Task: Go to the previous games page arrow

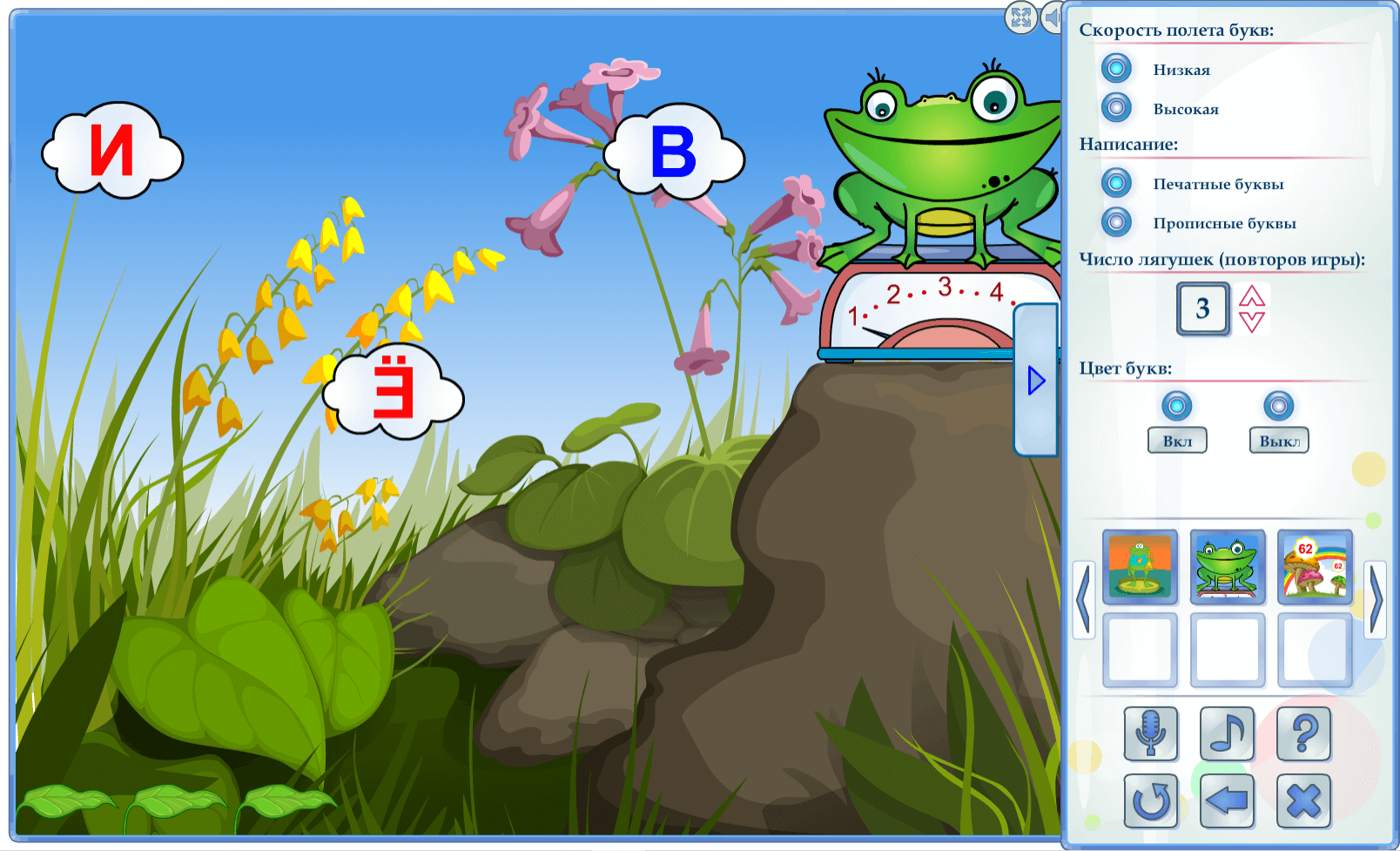Action: (1084, 600)
